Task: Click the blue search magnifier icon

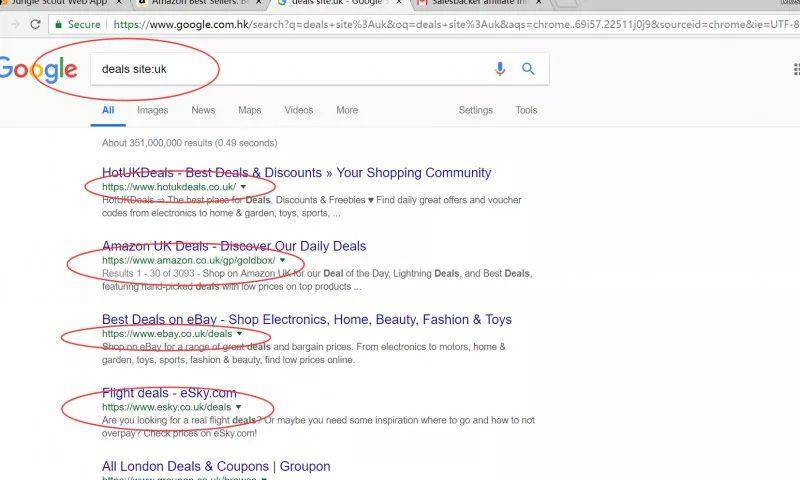Action: (528, 69)
